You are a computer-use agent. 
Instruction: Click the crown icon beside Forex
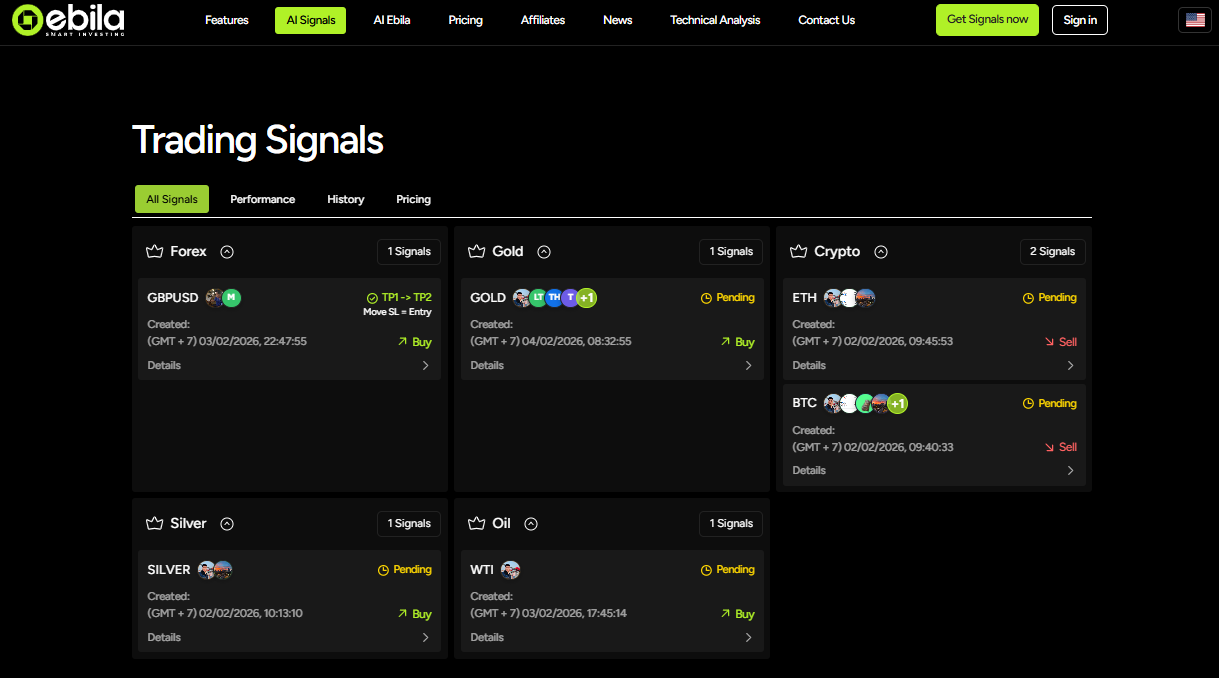154,252
